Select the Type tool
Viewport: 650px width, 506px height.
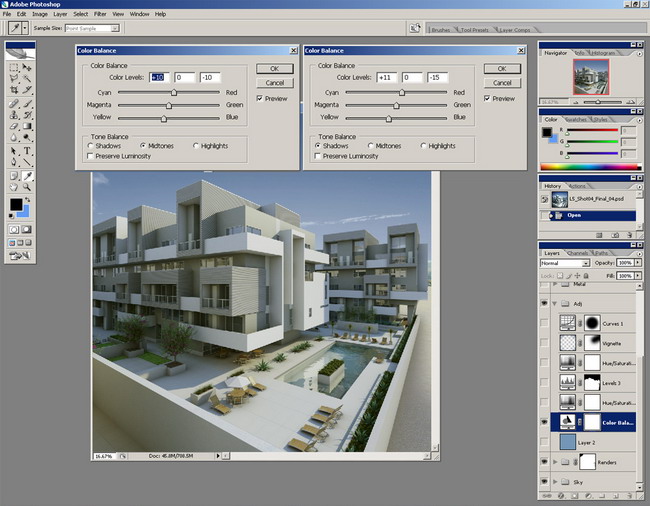27,151
